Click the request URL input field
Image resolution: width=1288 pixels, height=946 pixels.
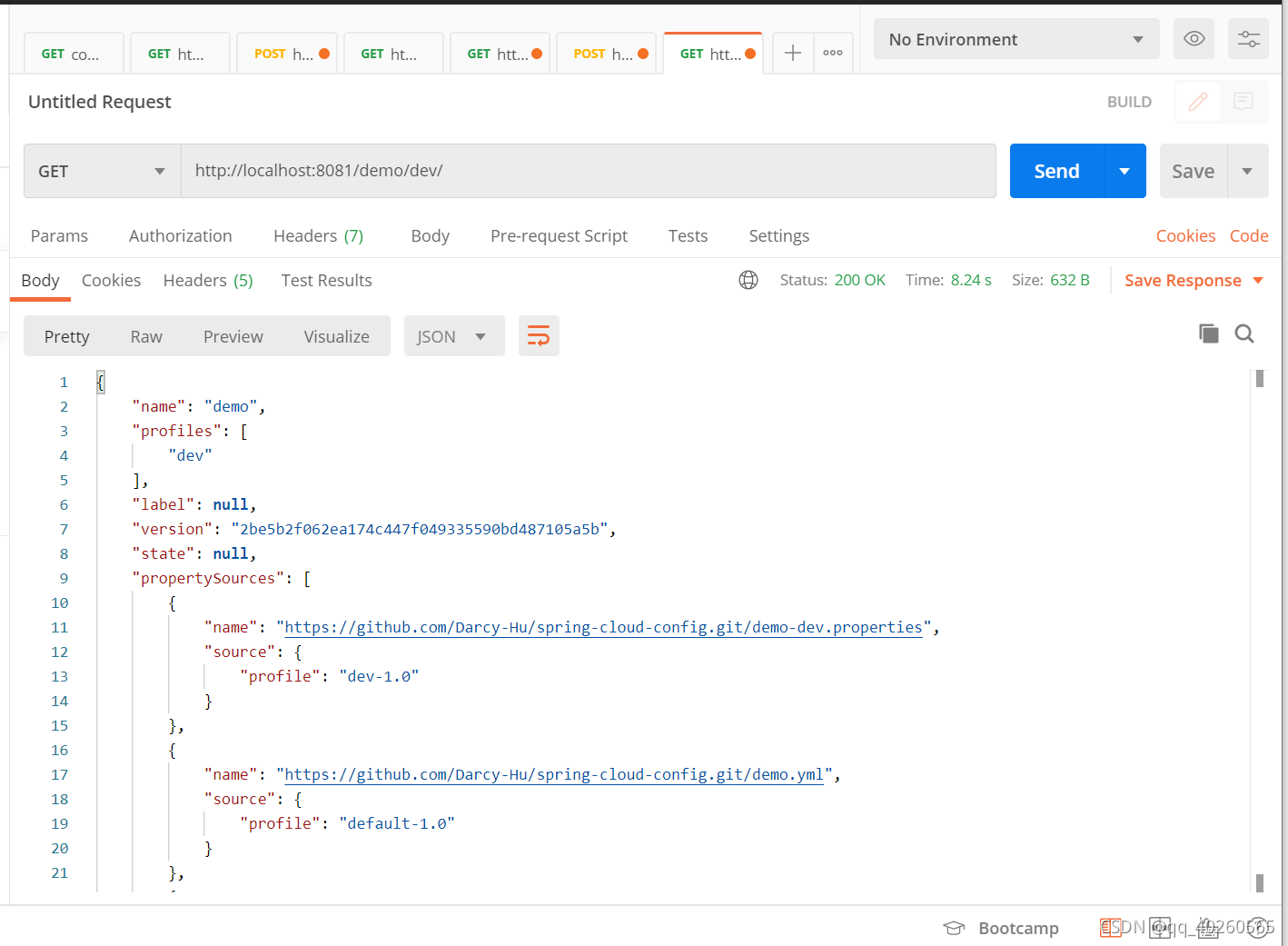pos(589,171)
